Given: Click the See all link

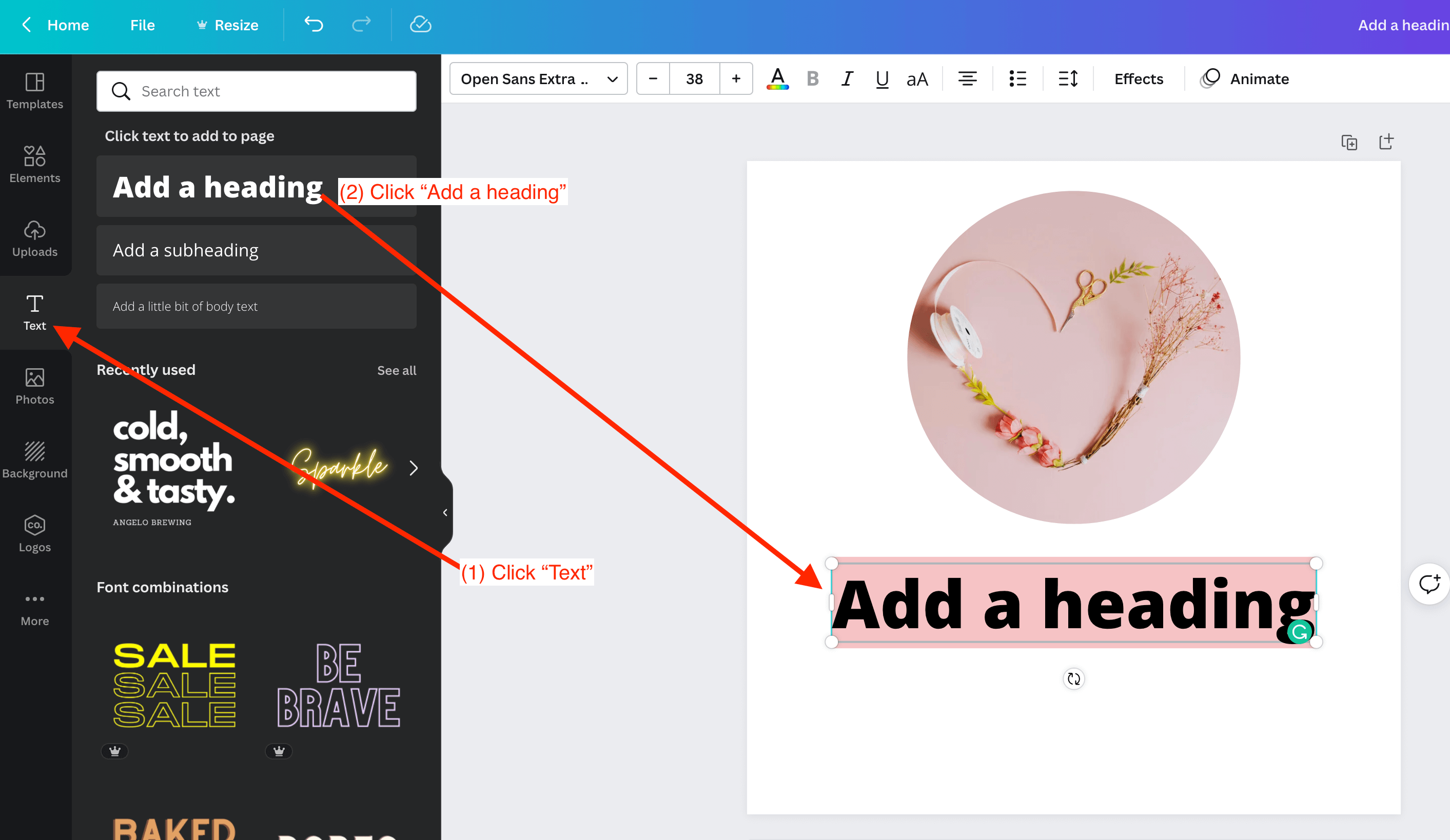Looking at the screenshot, I should pyautogui.click(x=397, y=370).
